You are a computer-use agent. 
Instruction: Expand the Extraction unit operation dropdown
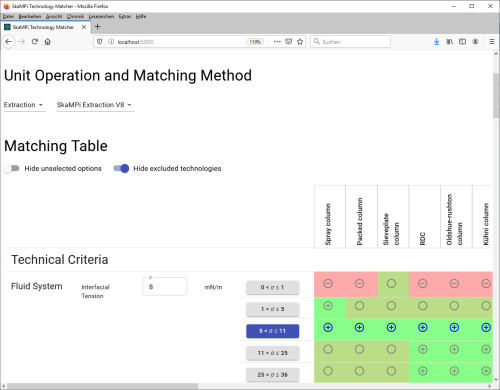coord(23,105)
